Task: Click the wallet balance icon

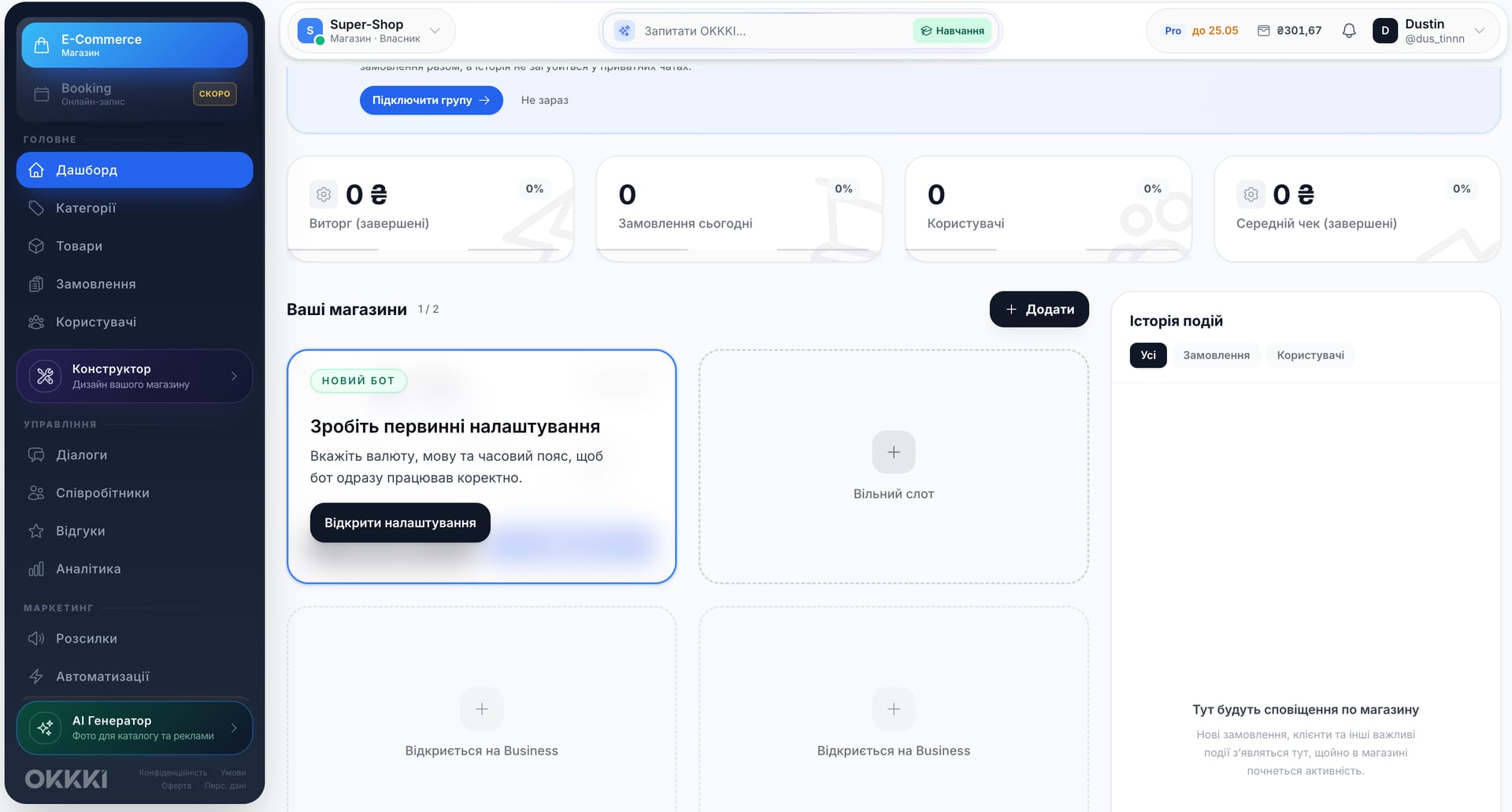Action: coord(1263,31)
